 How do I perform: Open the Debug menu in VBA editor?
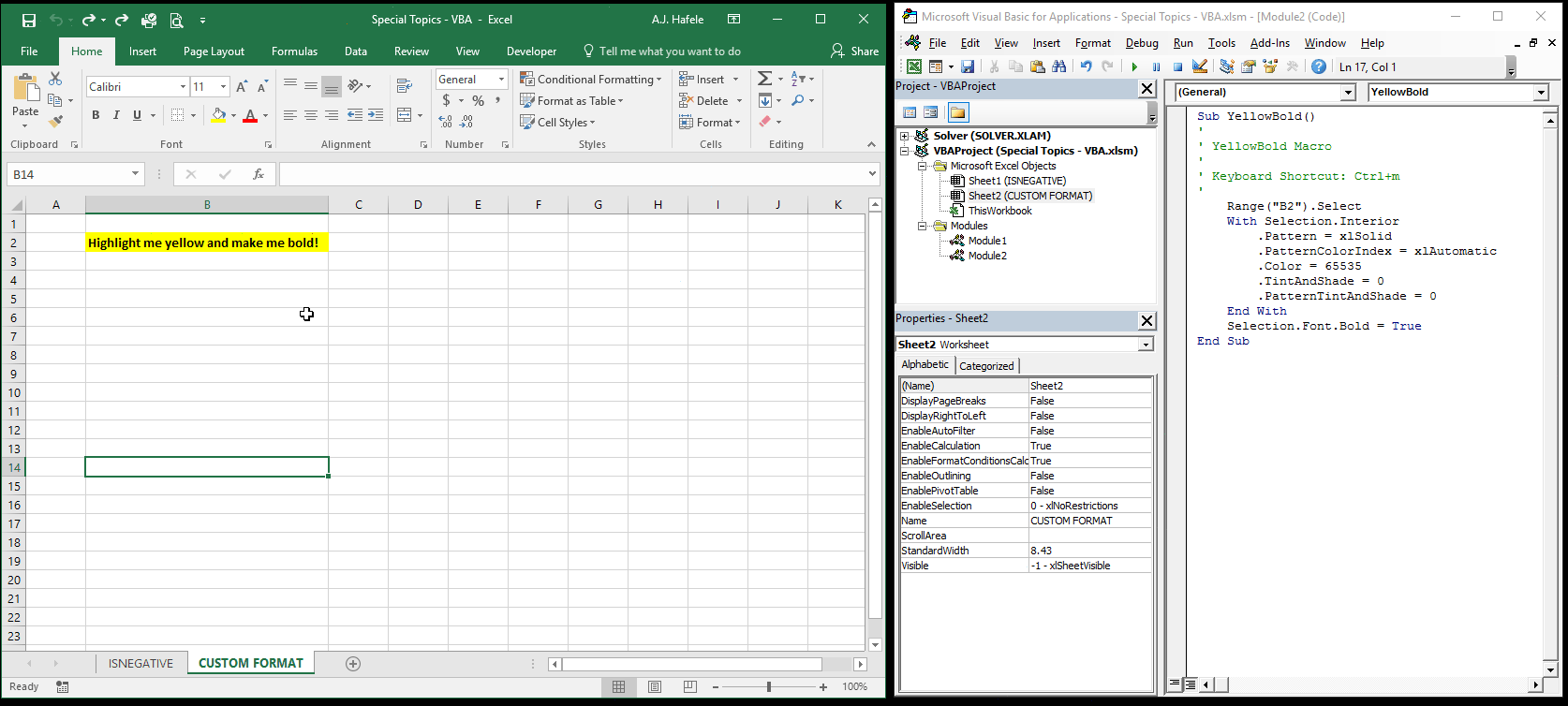(1142, 43)
